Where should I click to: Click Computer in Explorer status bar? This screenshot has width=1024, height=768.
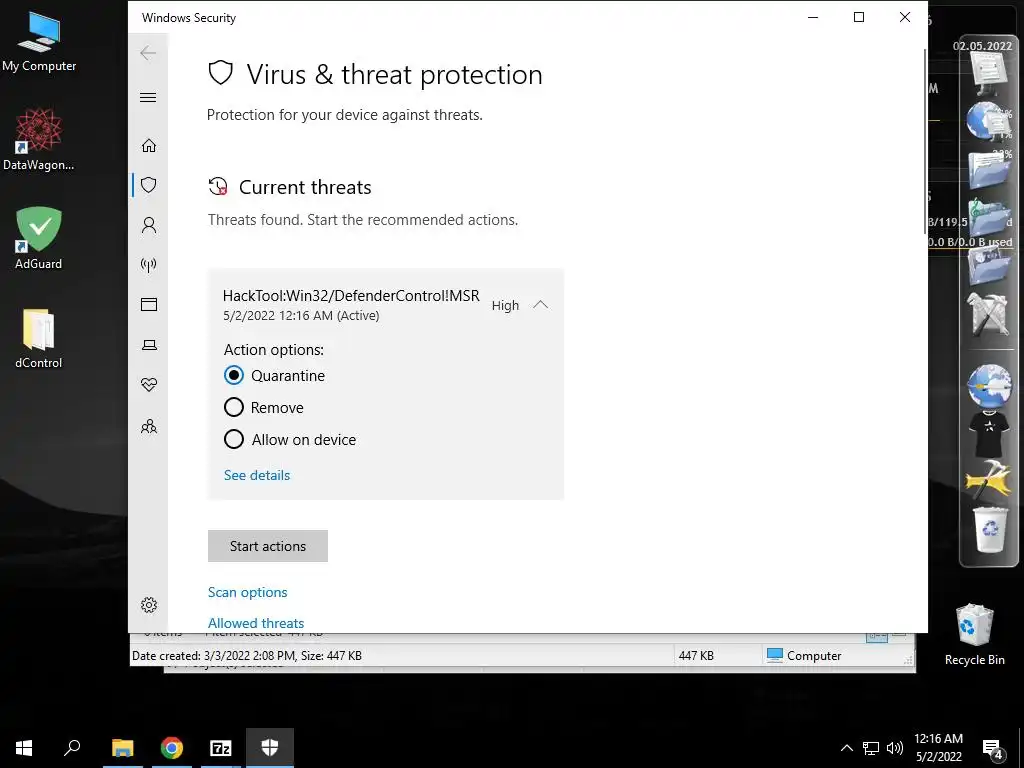(x=804, y=655)
